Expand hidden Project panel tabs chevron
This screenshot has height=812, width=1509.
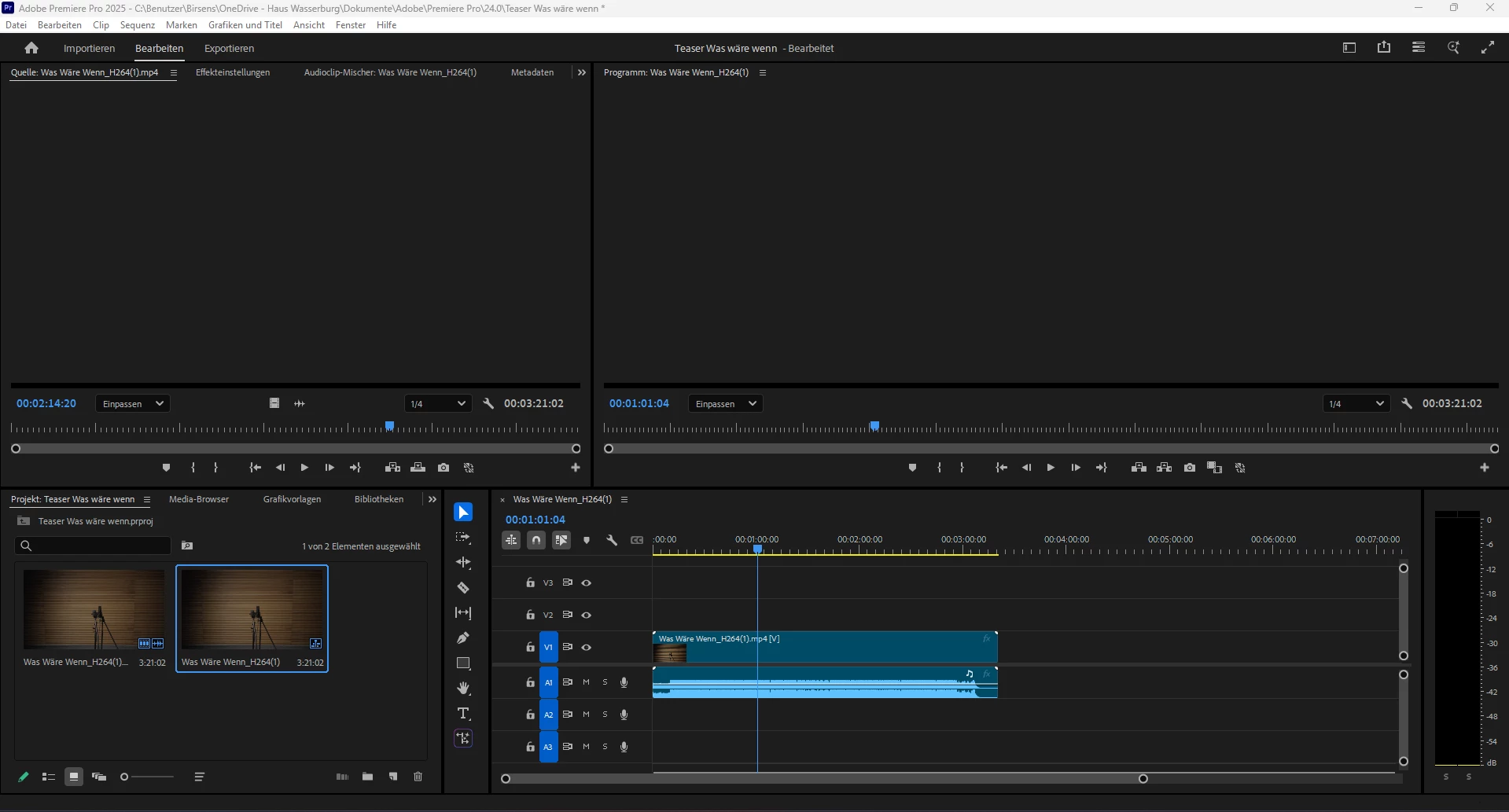point(432,499)
